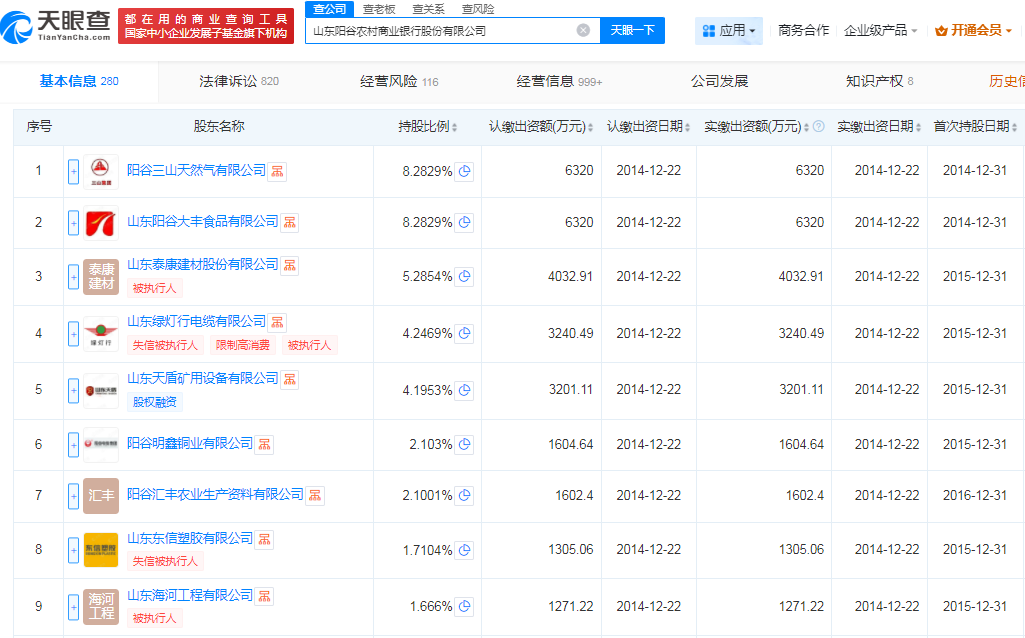Click pie chart icon beside 1.666% shareholding

pyautogui.click(x=464, y=607)
